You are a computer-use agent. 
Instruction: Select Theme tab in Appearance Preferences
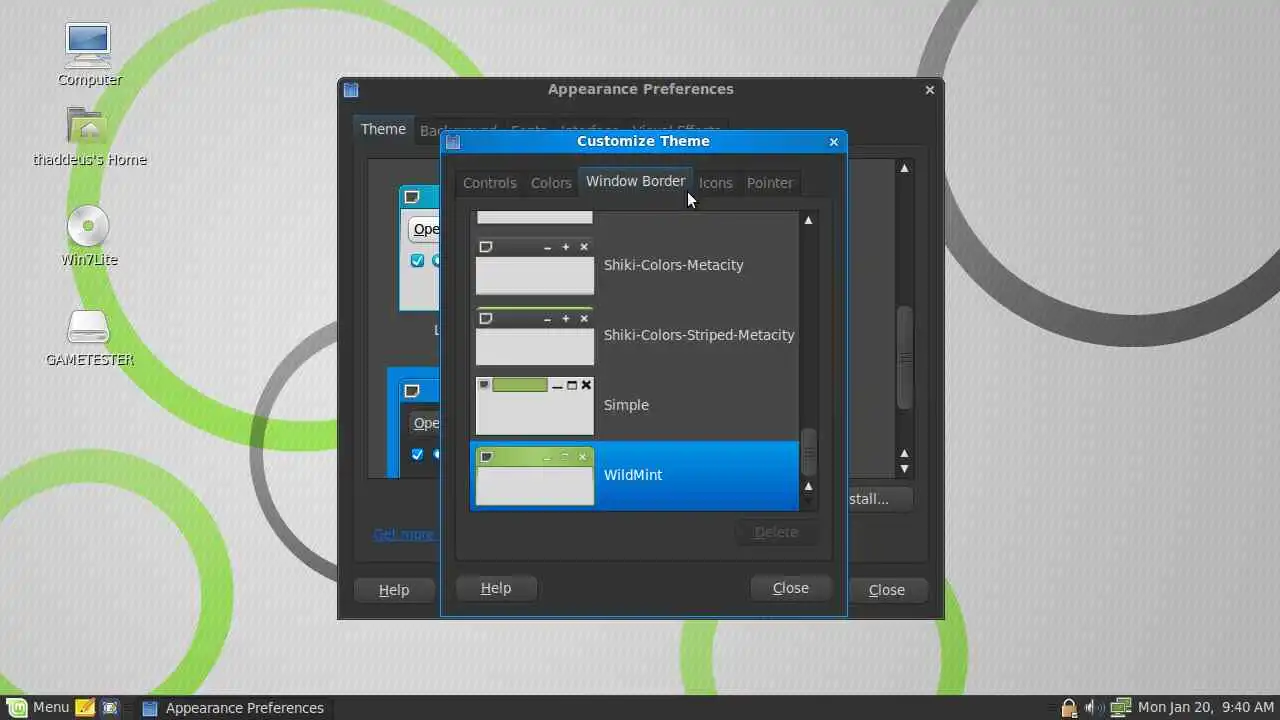coord(383,129)
